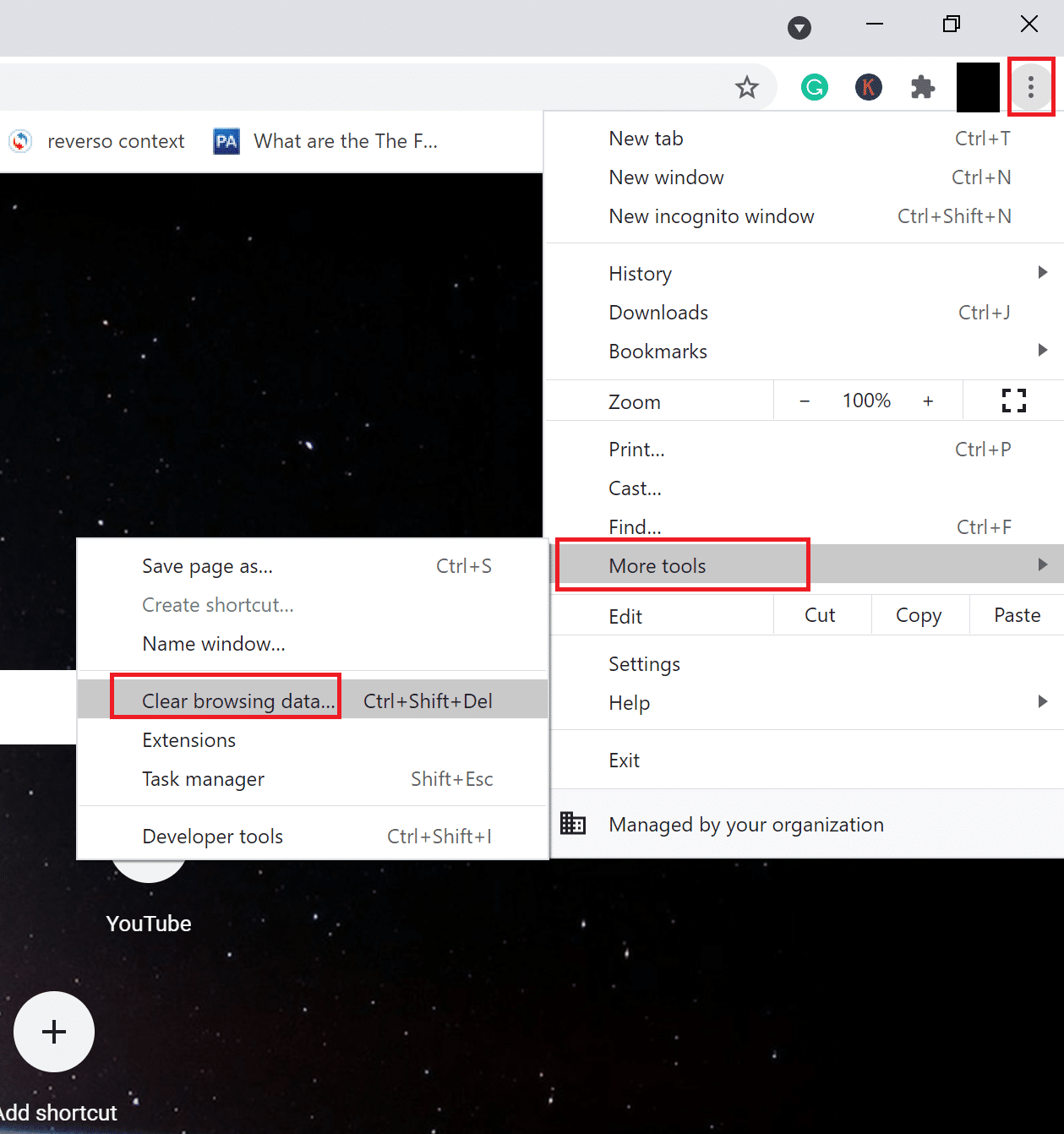Expand the Bookmarks submenu arrow
This screenshot has height=1134, width=1064.
point(1042,350)
